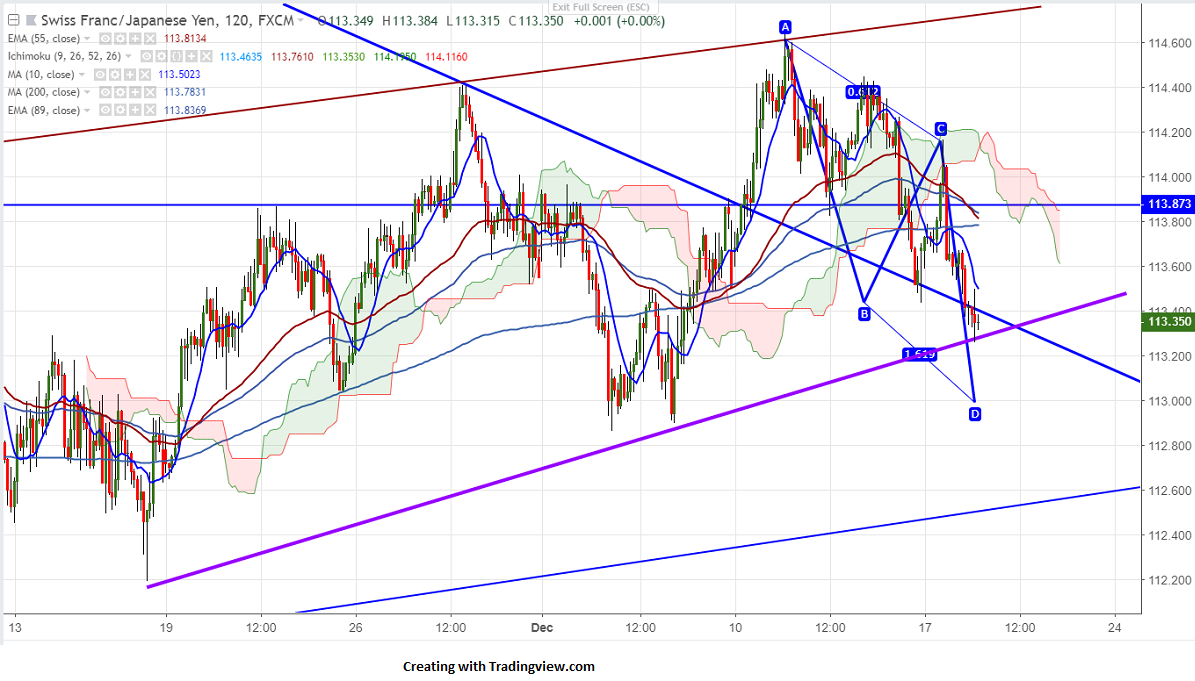Click the 1.619 ratio label on pattern
The image size is (1195, 681).
[x=919, y=354]
